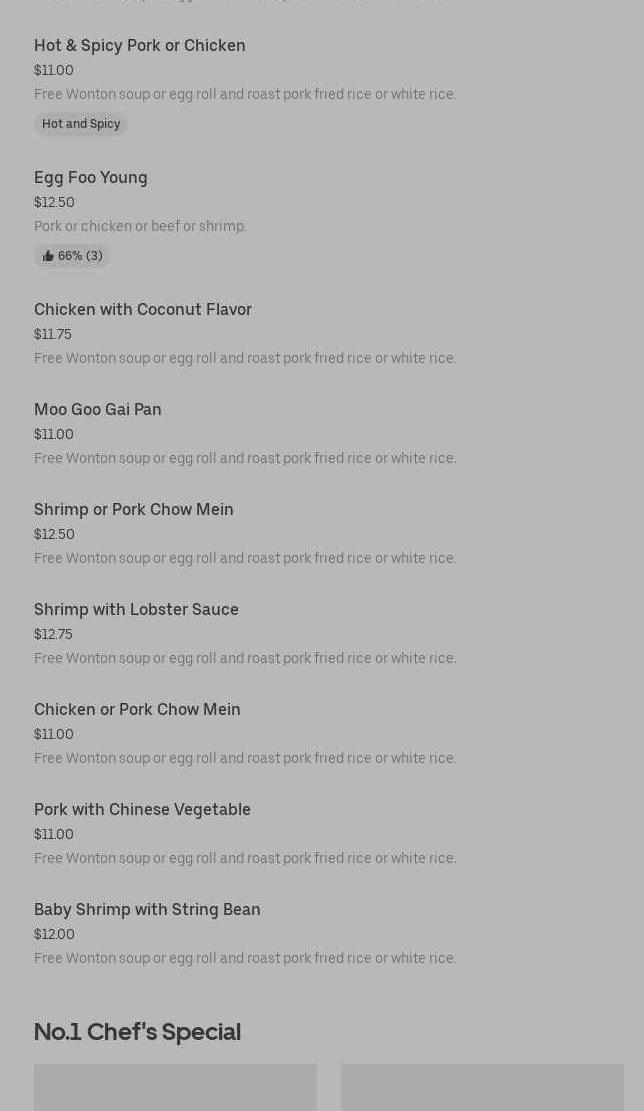This screenshot has width=644, height=1111.
Task: Open Shrimp or Pork Chow Mein item
Action: pyautogui.click(x=134, y=510)
